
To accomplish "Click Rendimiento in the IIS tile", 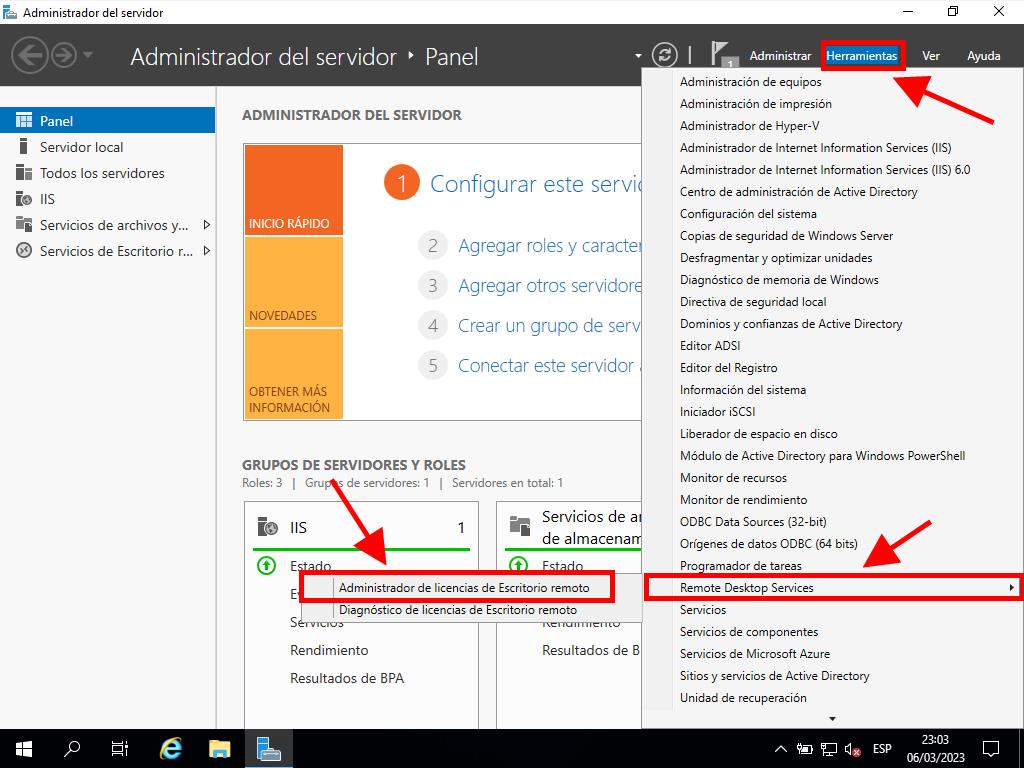I will pyautogui.click(x=329, y=650).
